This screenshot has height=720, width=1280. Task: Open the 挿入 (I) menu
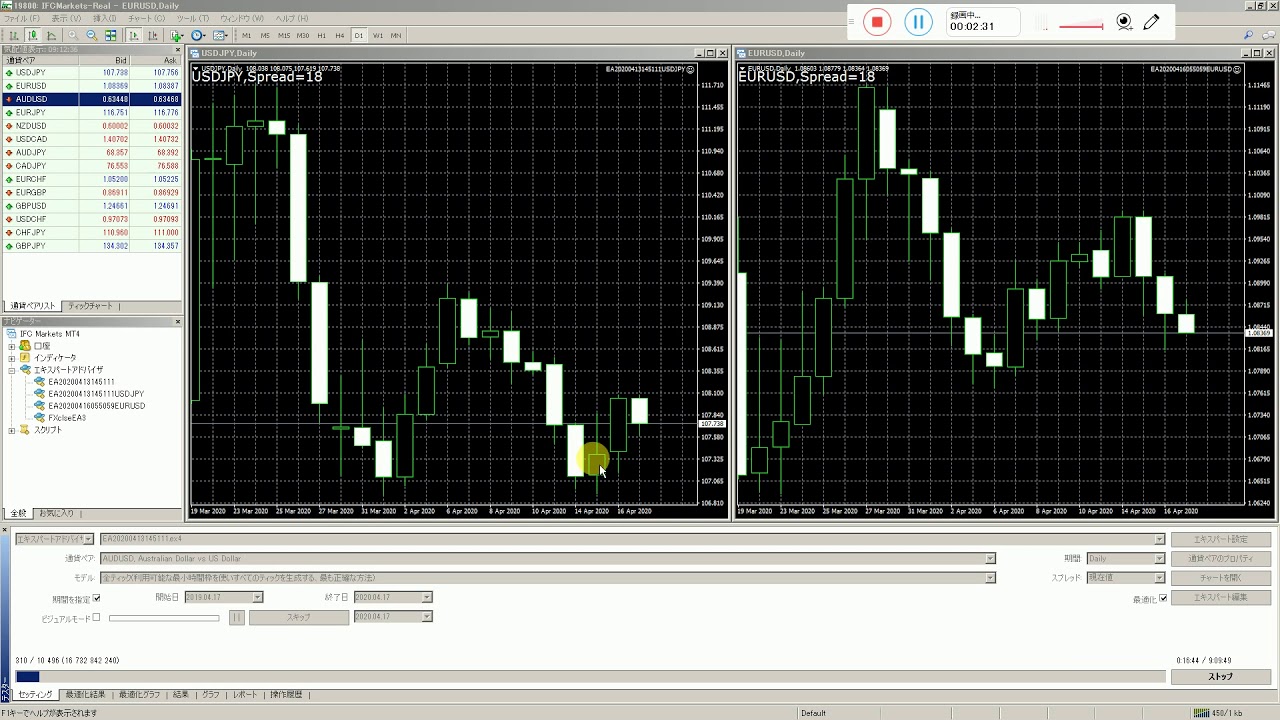point(104,19)
